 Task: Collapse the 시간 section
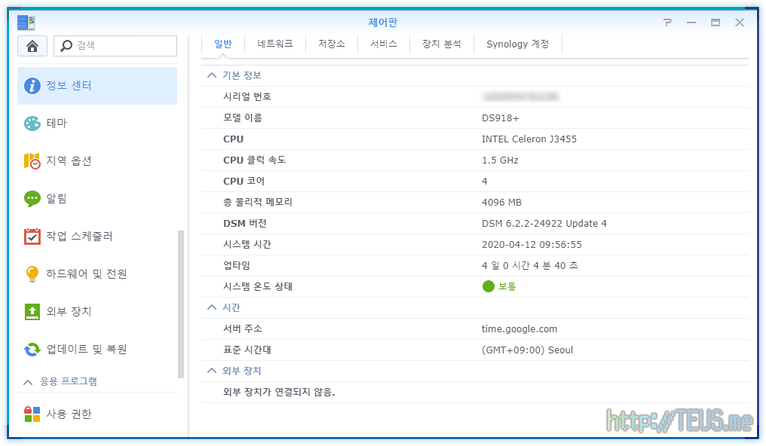(x=212, y=307)
